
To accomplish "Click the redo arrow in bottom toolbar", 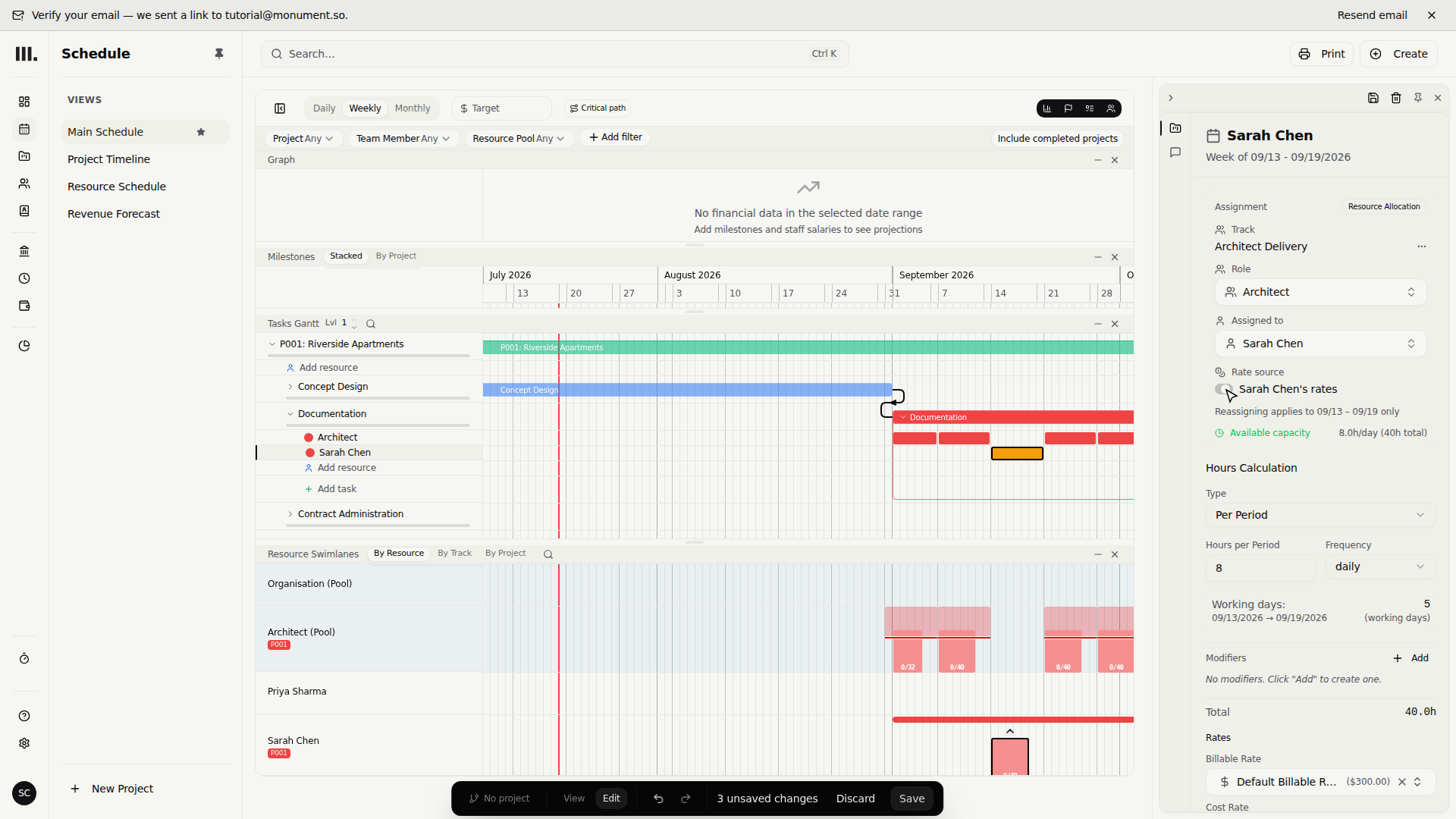I will 686,799.
